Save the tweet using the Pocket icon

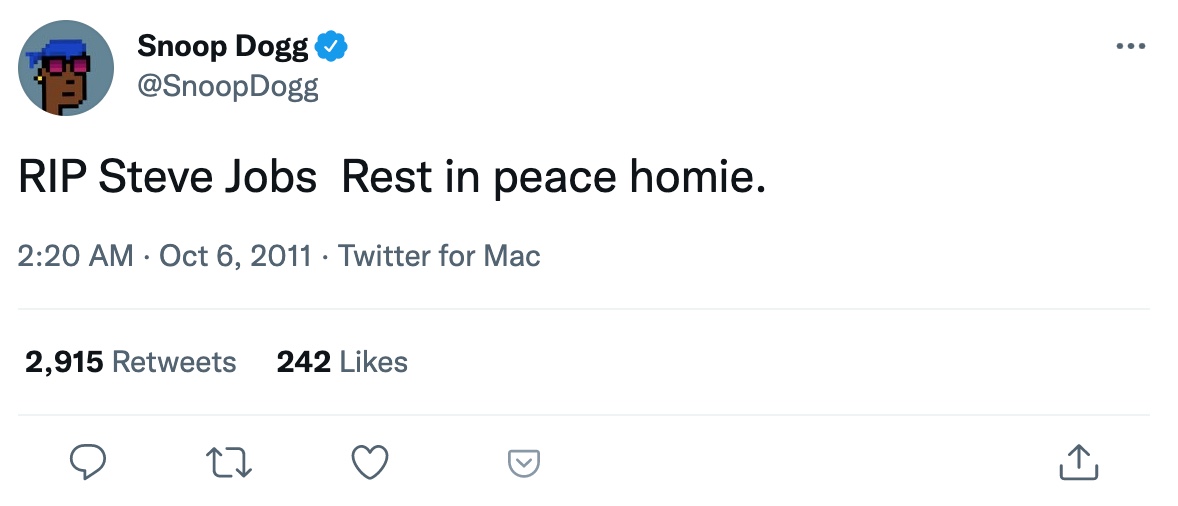[x=524, y=462]
